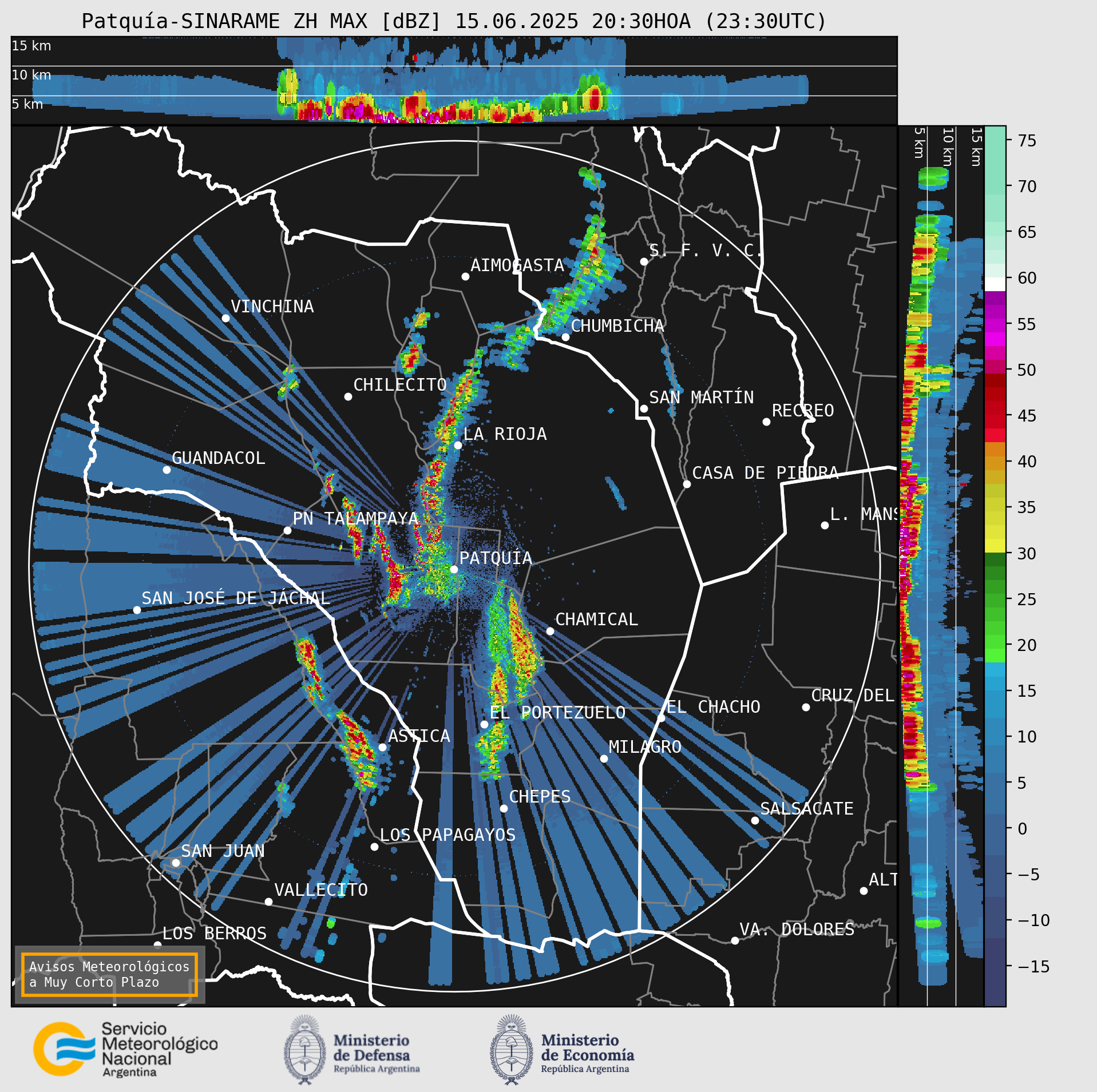Click the MILAGRO location label
The image size is (1097, 1092).
pyautogui.click(x=645, y=747)
